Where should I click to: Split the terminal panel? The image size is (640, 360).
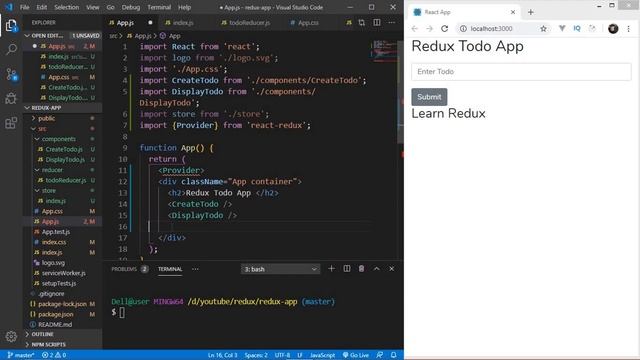(347, 269)
